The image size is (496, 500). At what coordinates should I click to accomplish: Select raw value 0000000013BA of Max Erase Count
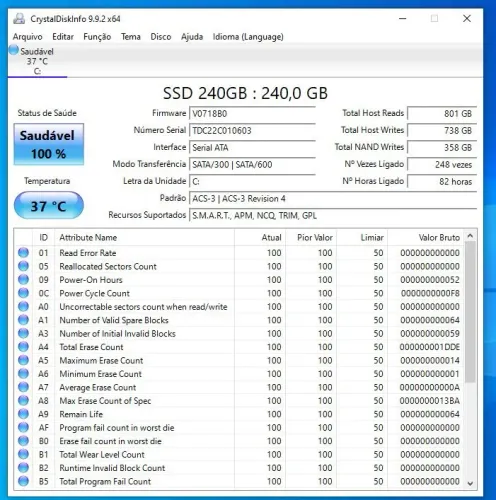click(430, 401)
